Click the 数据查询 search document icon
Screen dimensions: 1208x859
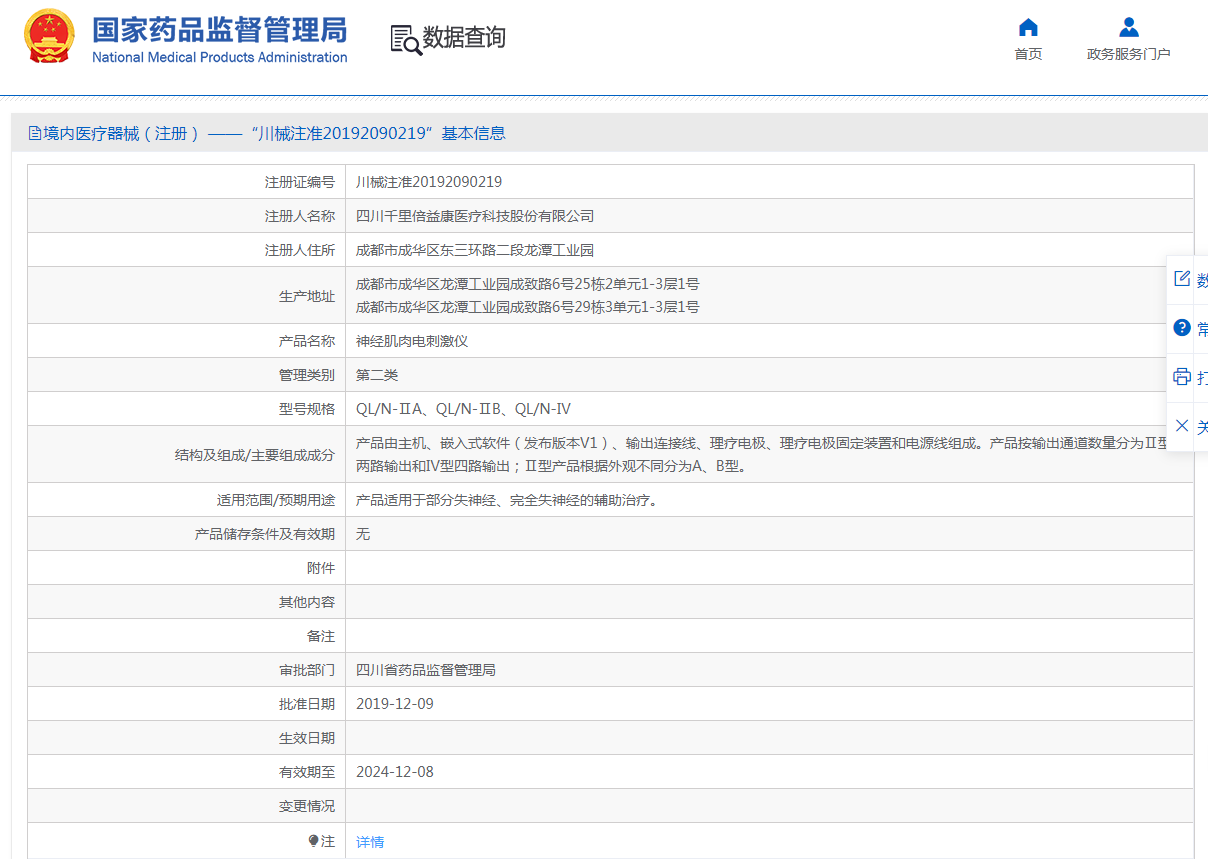point(405,39)
